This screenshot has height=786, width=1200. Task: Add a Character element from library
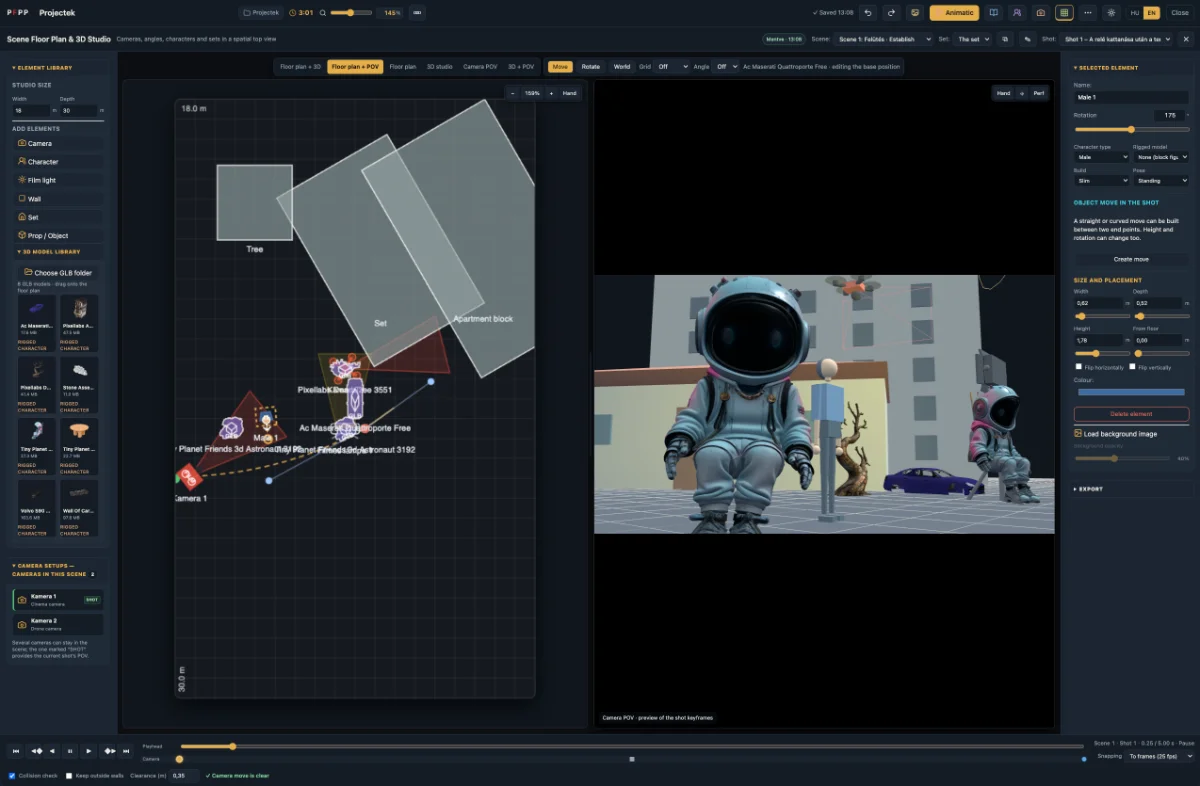pyautogui.click(x=58, y=161)
